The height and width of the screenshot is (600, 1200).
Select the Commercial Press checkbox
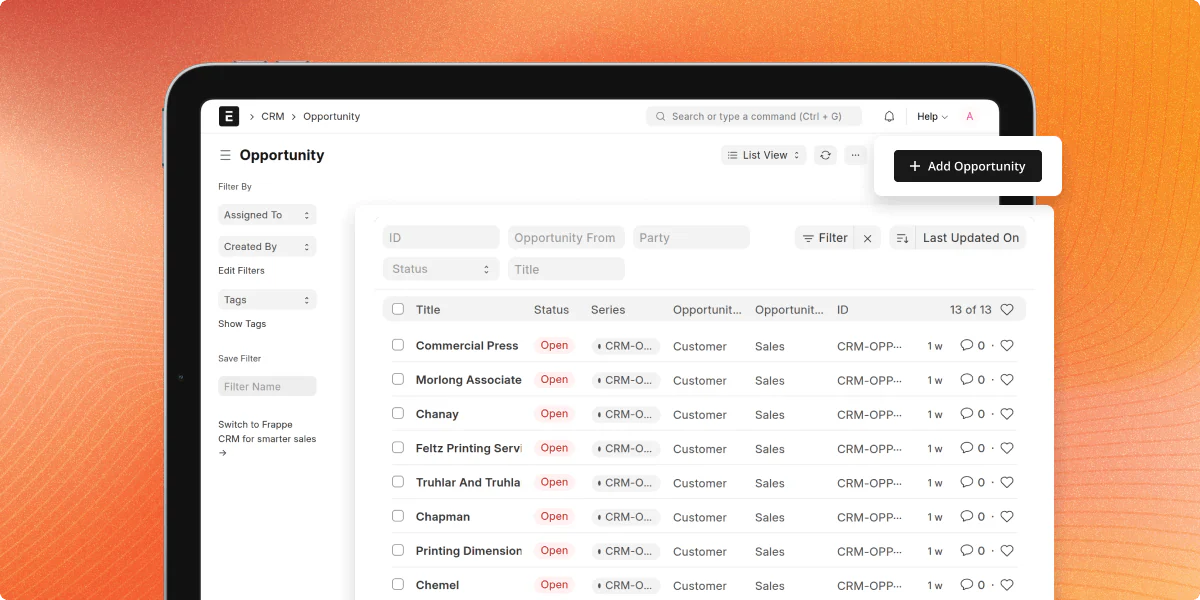pyautogui.click(x=398, y=345)
